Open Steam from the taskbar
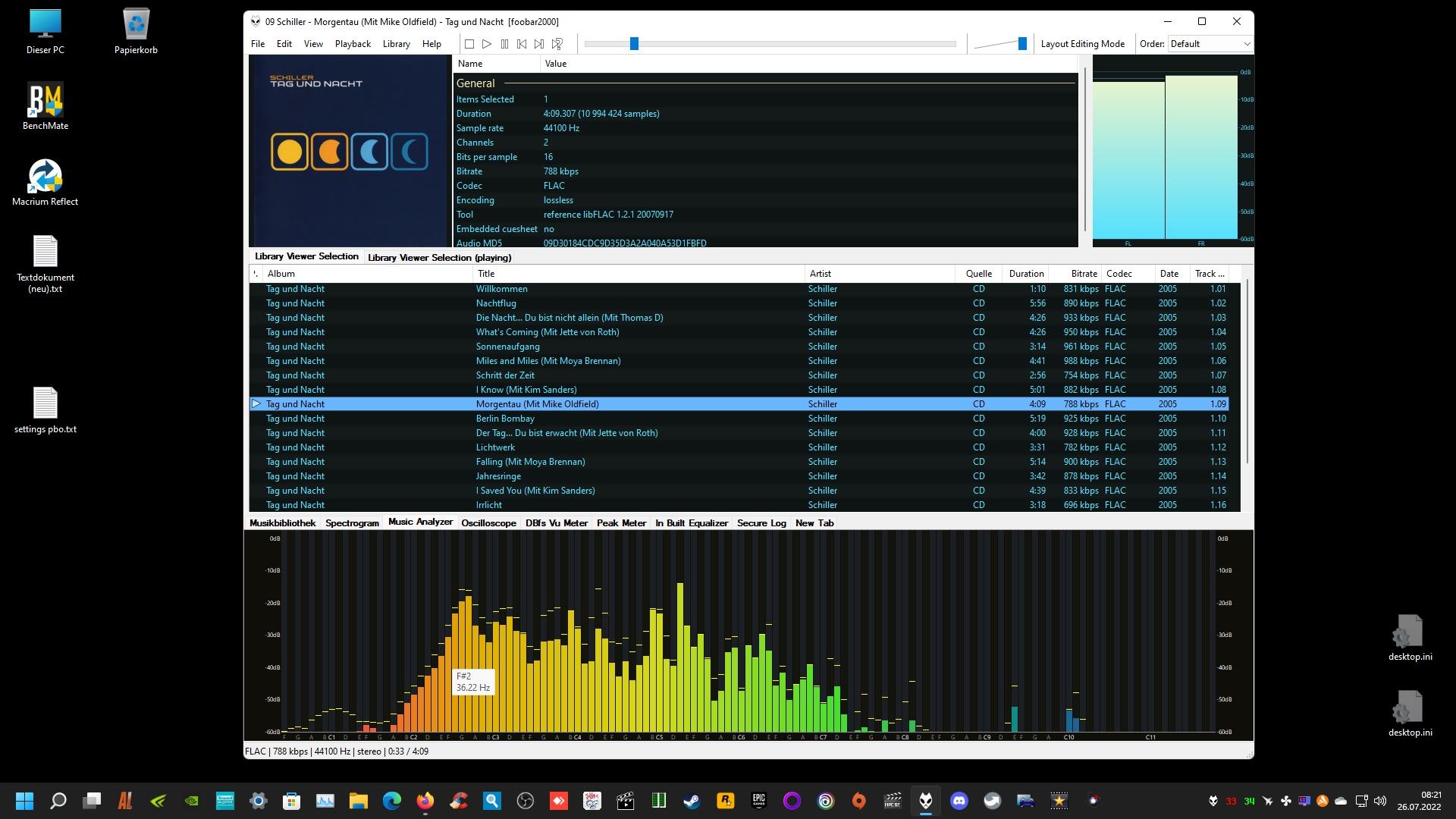 coord(692,801)
